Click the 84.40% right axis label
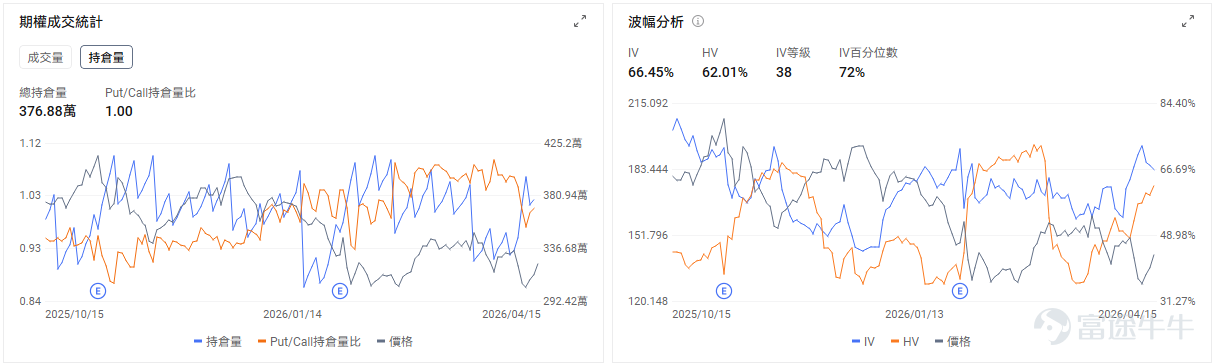Screen dimensions: 1214x363 1177,104
